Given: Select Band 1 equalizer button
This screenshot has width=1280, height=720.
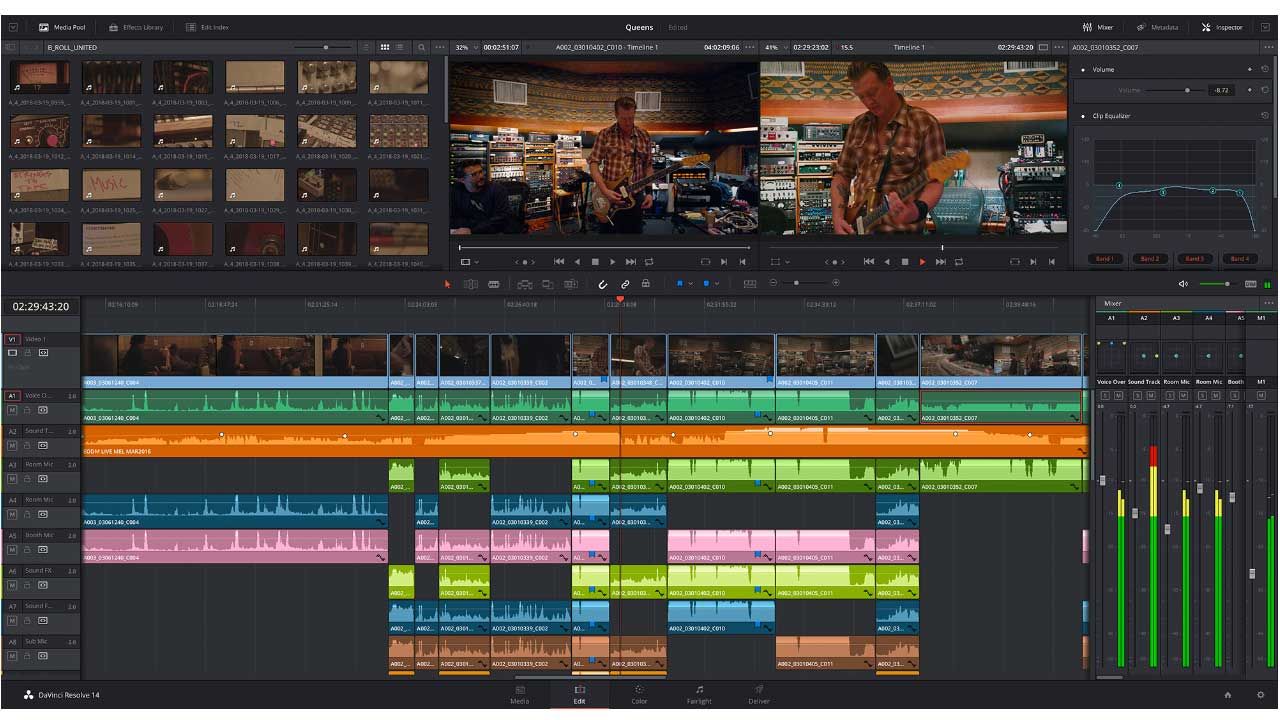Looking at the screenshot, I should pos(1104,259).
